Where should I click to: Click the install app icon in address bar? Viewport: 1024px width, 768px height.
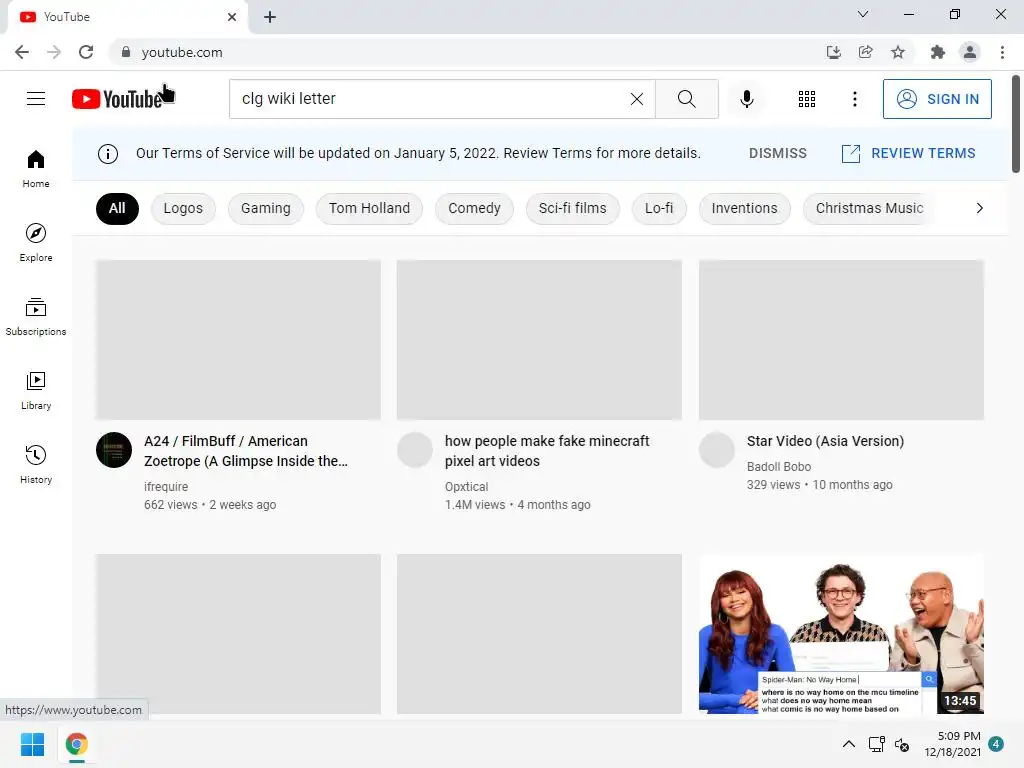pos(833,52)
